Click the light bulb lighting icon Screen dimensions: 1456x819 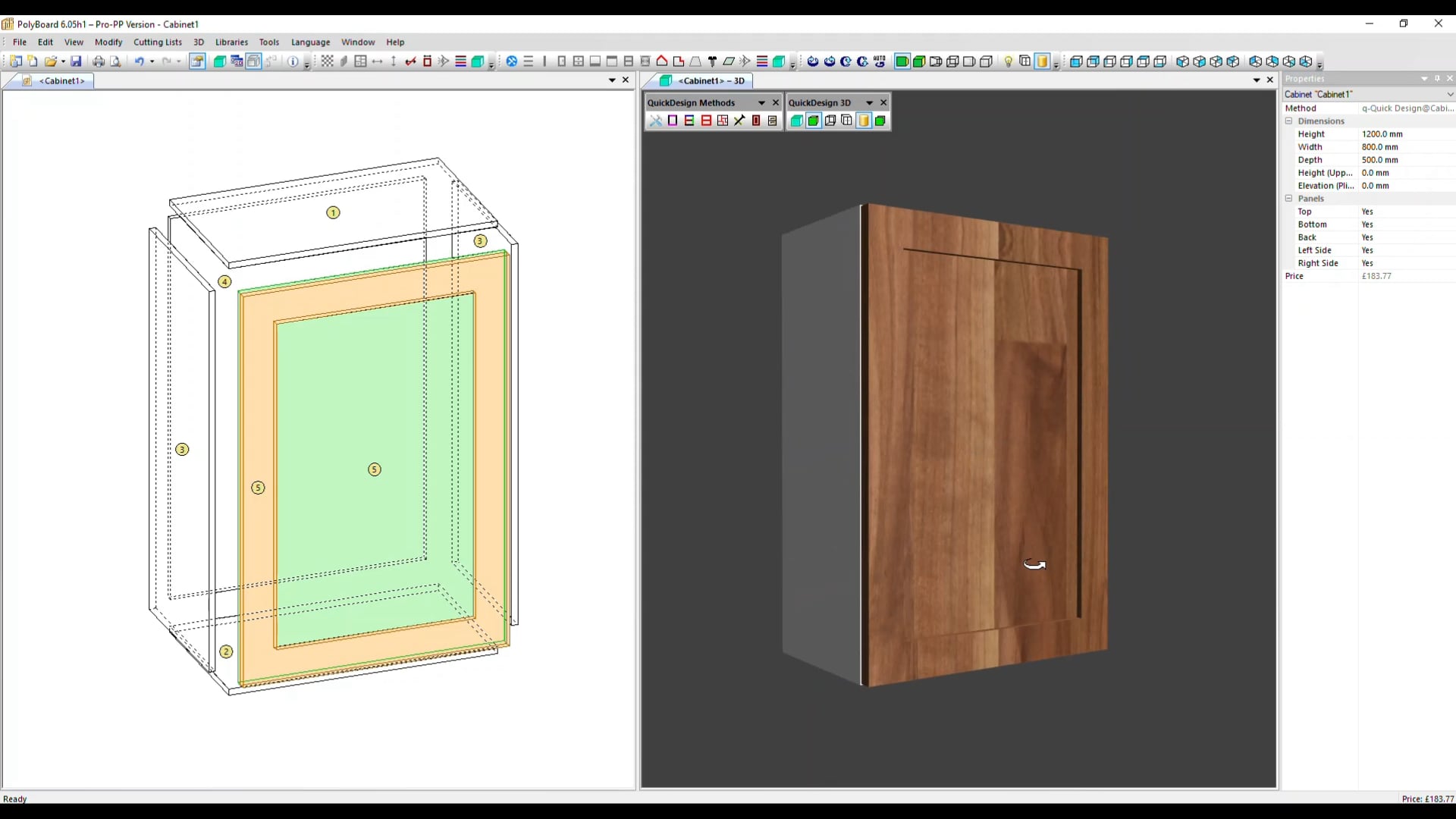(1009, 61)
